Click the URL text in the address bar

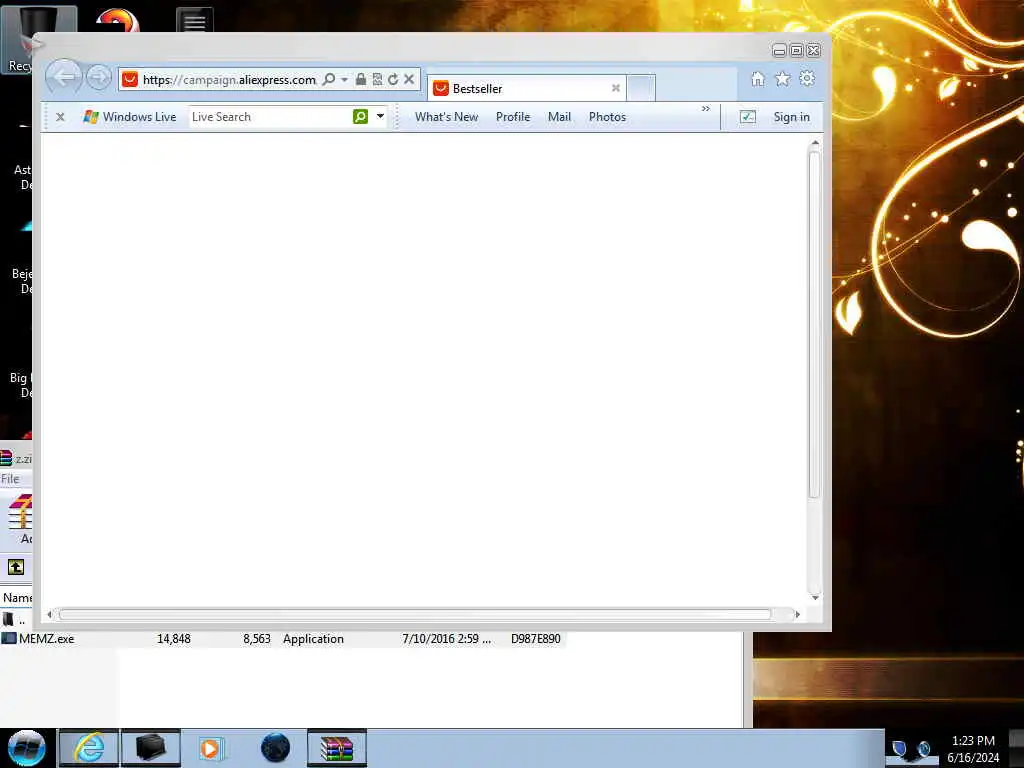pos(229,80)
